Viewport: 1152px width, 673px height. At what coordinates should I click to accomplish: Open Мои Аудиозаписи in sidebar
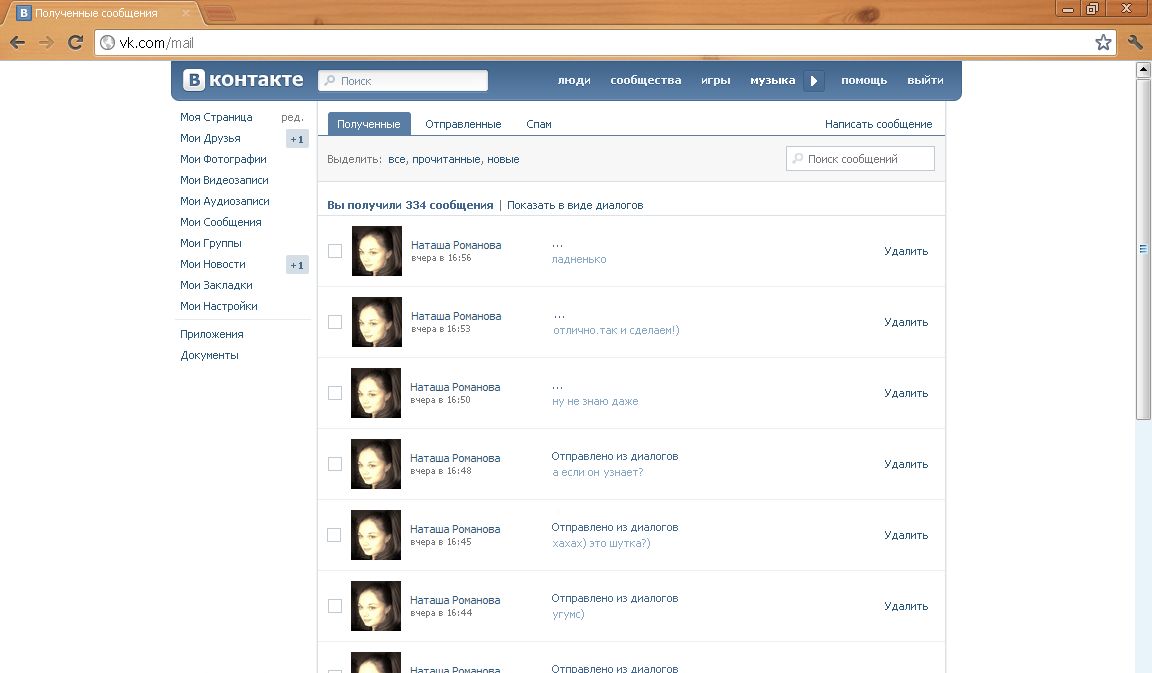225,201
